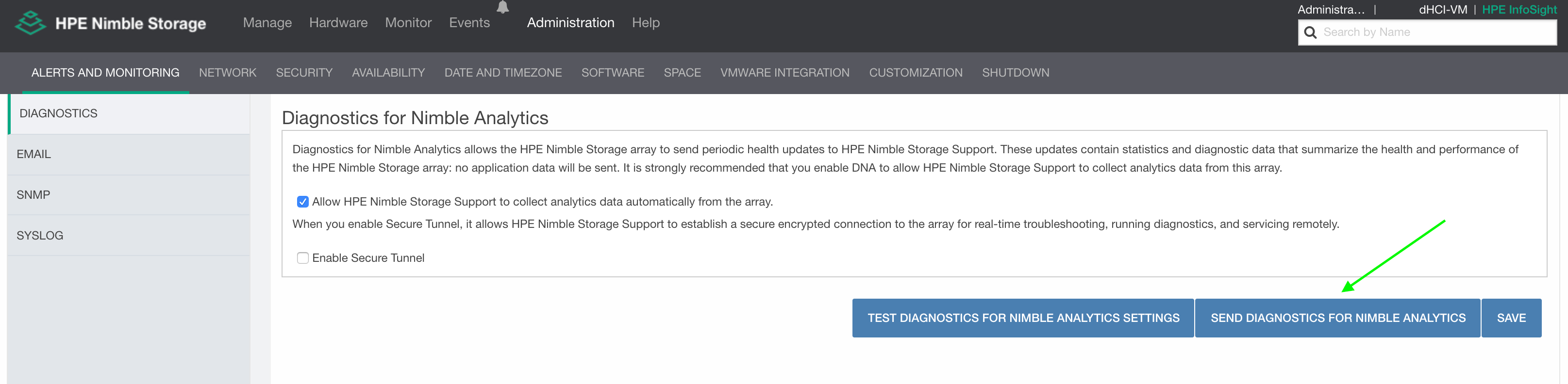Click Test Diagnostics for Nimble Analytics Settings
The height and width of the screenshot is (384, 1568).
point(1023,318)
